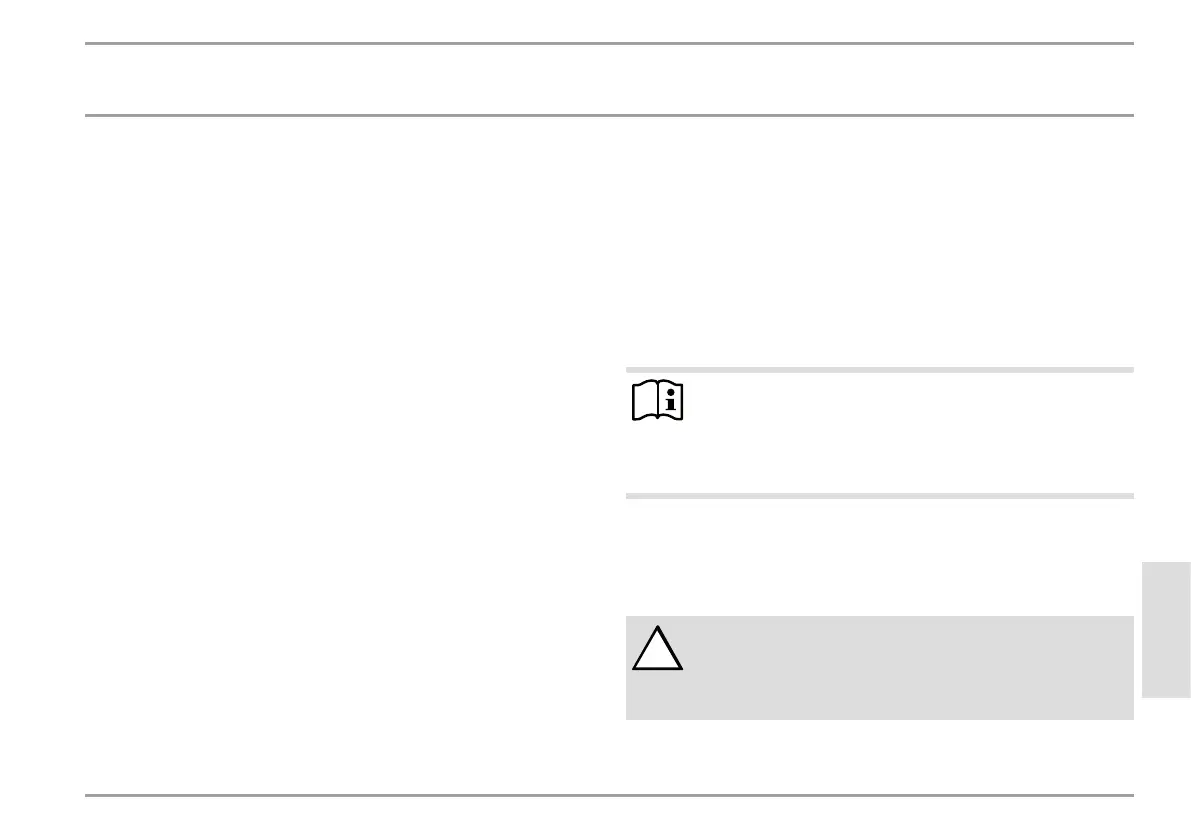
Task: Click the bottom footer horizontal line
Action: coord(609,795)
